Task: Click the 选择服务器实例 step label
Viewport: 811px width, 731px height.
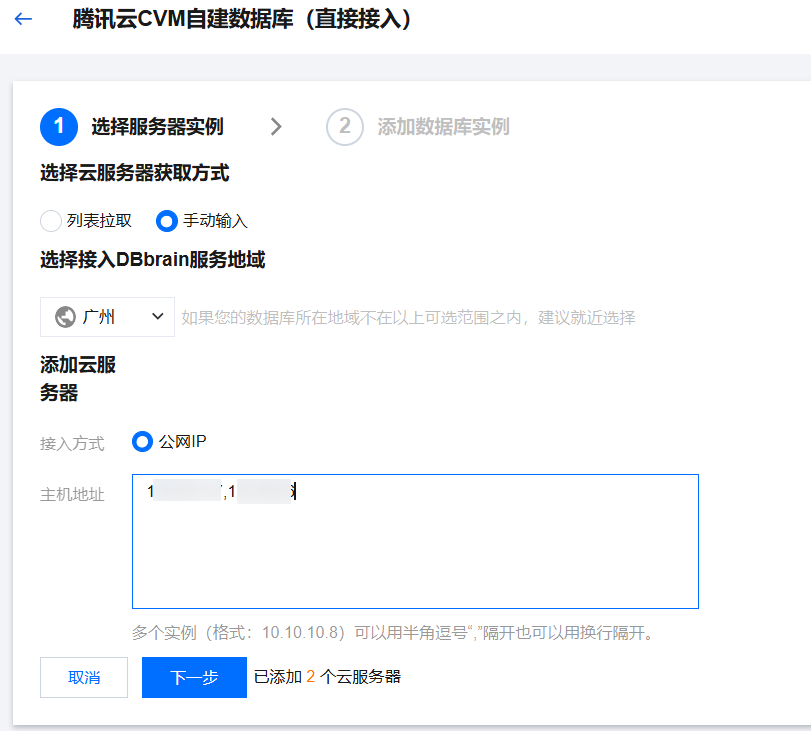Action: (157, 127)
